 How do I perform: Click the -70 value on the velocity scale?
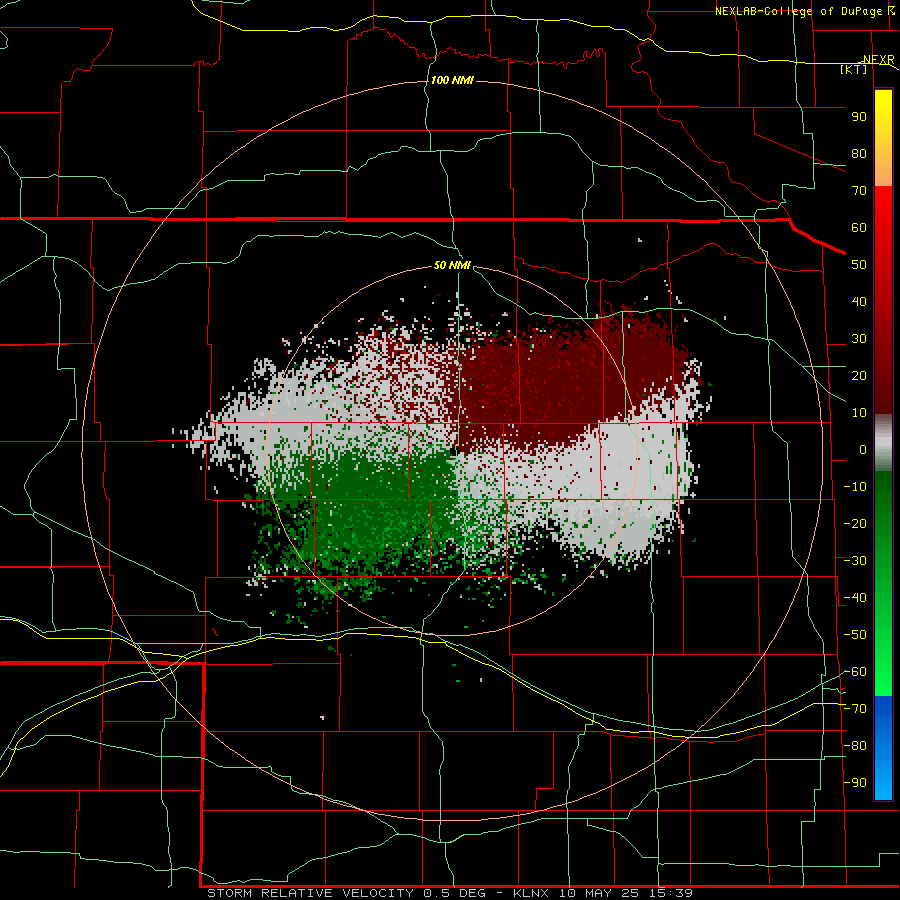point(855,709)
